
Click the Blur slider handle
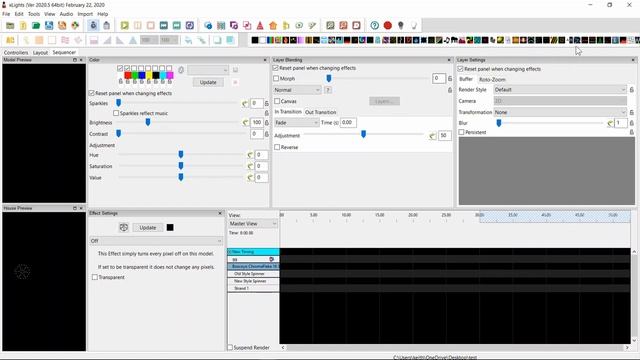click(x=499, y=123)
